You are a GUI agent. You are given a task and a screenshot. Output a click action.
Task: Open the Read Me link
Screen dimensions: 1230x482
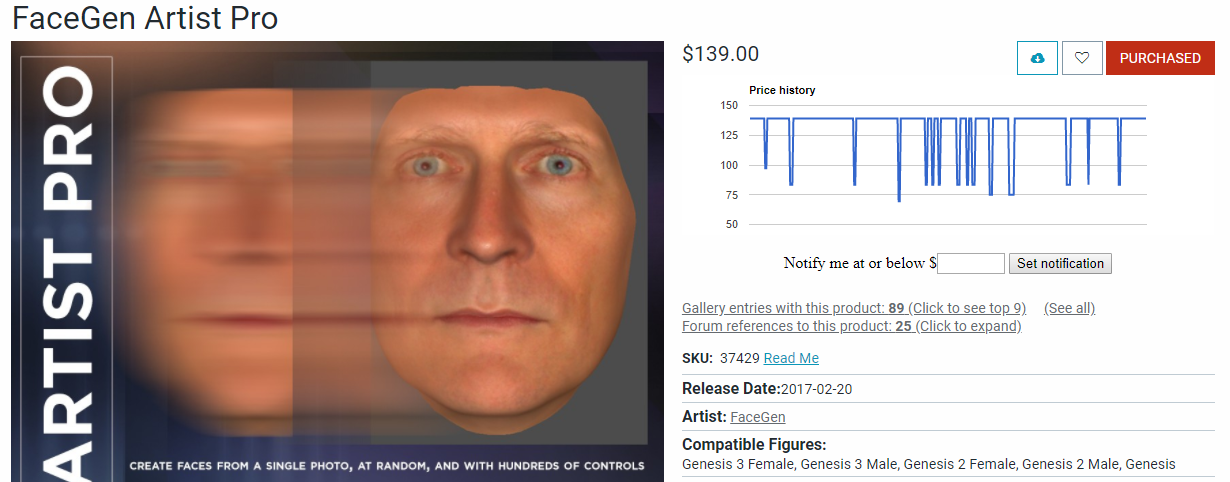(791, 358)
